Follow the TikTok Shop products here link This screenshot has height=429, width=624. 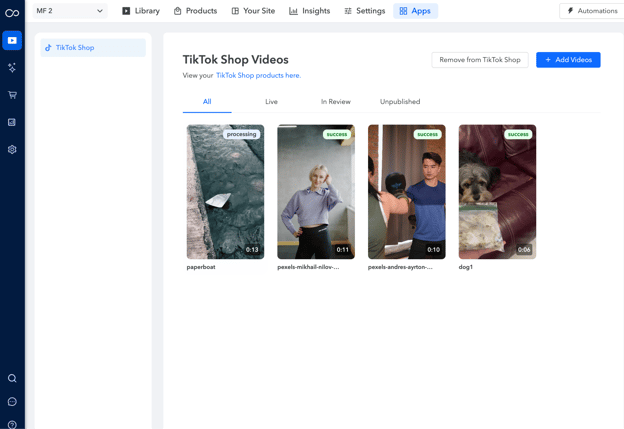point(258,76)
